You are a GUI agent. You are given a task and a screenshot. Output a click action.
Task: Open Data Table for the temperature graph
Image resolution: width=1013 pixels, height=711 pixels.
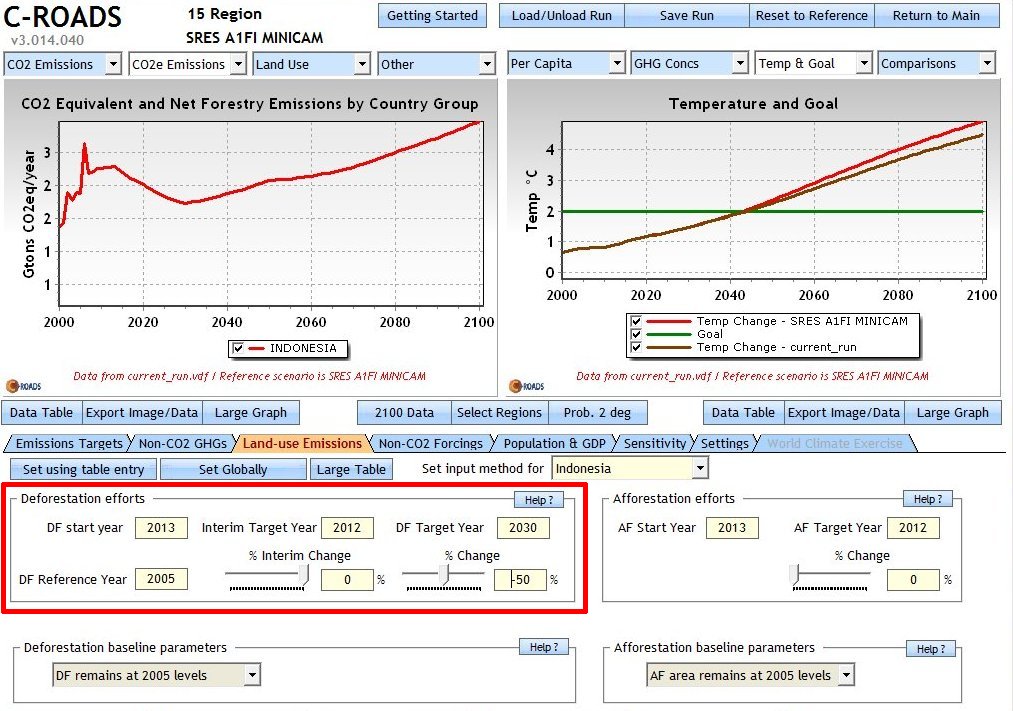point(743,413)
